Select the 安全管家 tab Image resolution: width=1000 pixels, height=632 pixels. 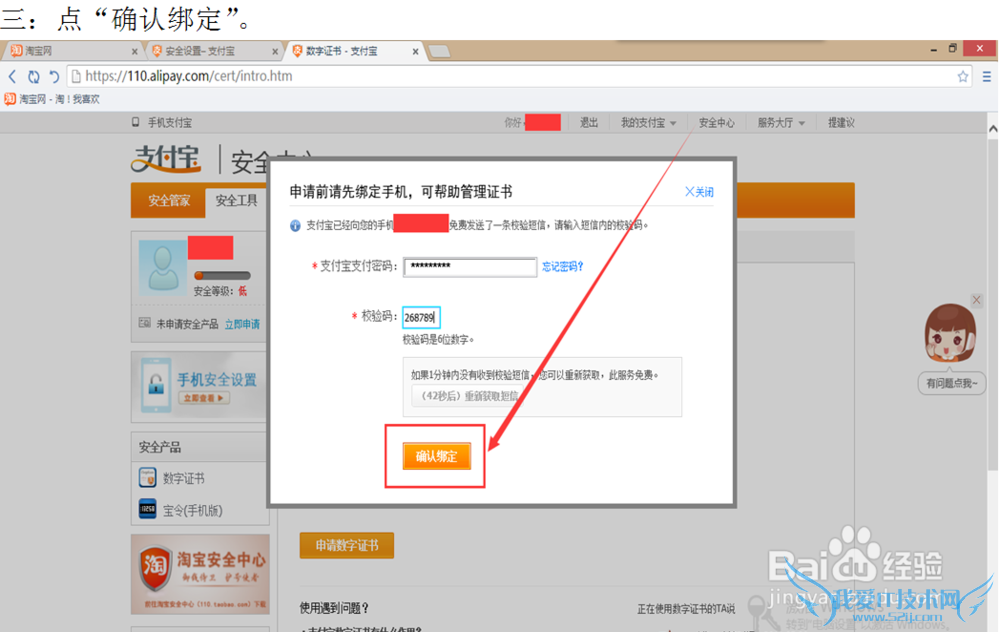(169, 201)
